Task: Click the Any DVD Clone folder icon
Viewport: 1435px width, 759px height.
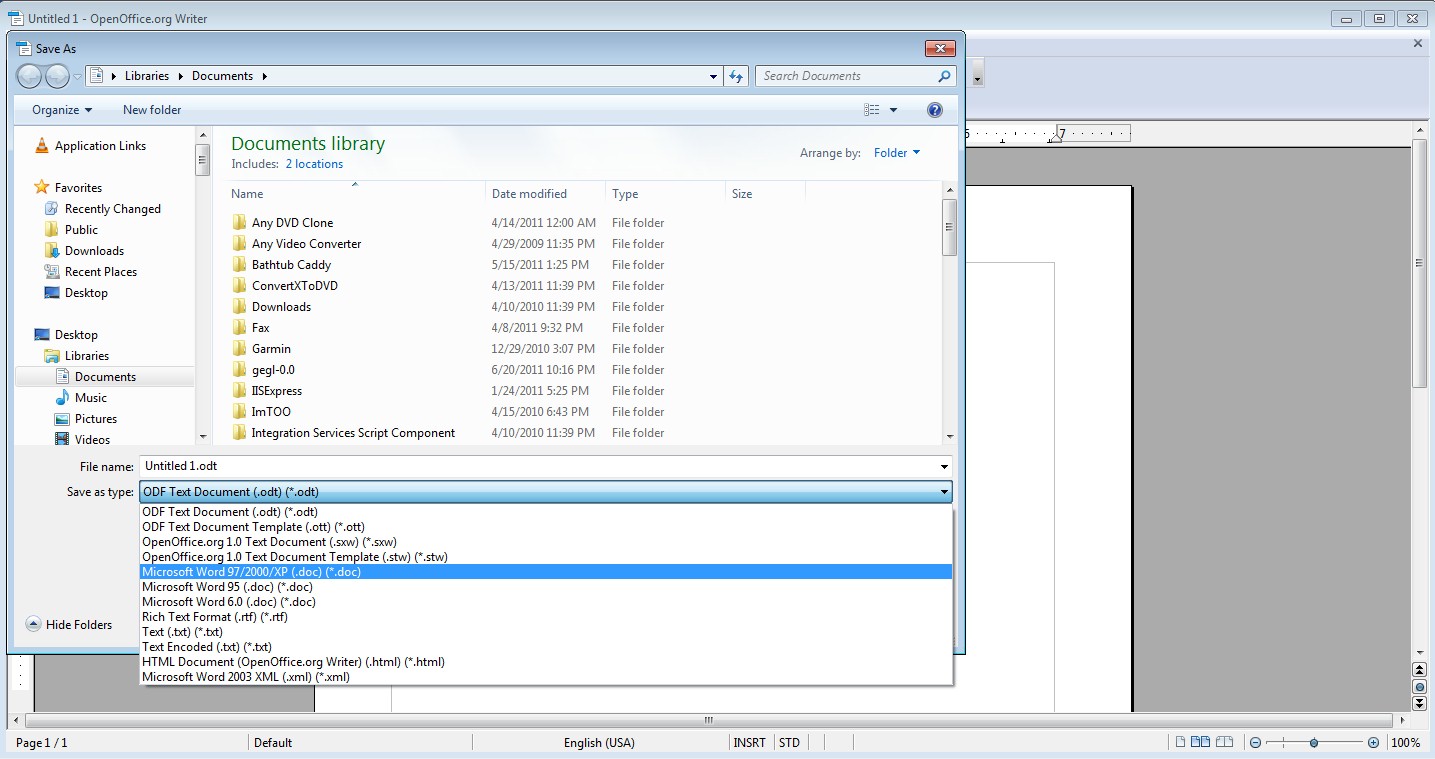Action: pos(239,223)
